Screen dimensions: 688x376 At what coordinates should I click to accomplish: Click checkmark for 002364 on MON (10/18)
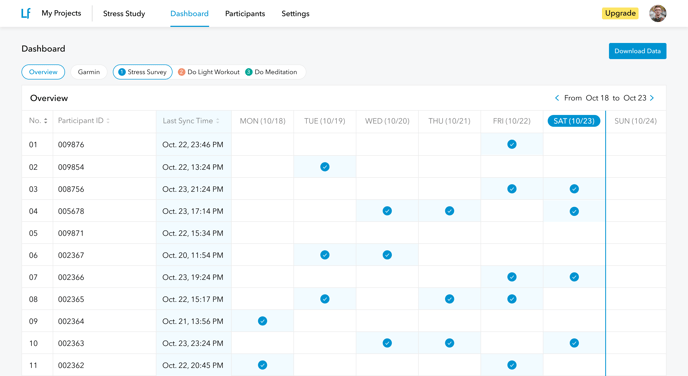pyautogui.click(x=262, y=321)
